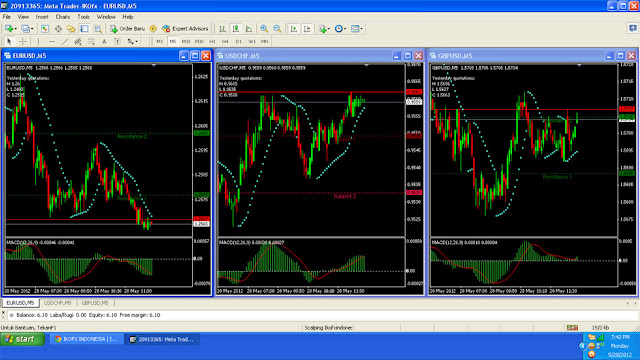This screenshot has height=360, width=640.
Task: Open the Profiles toolbar icon
Action: [x=25, y=29]
